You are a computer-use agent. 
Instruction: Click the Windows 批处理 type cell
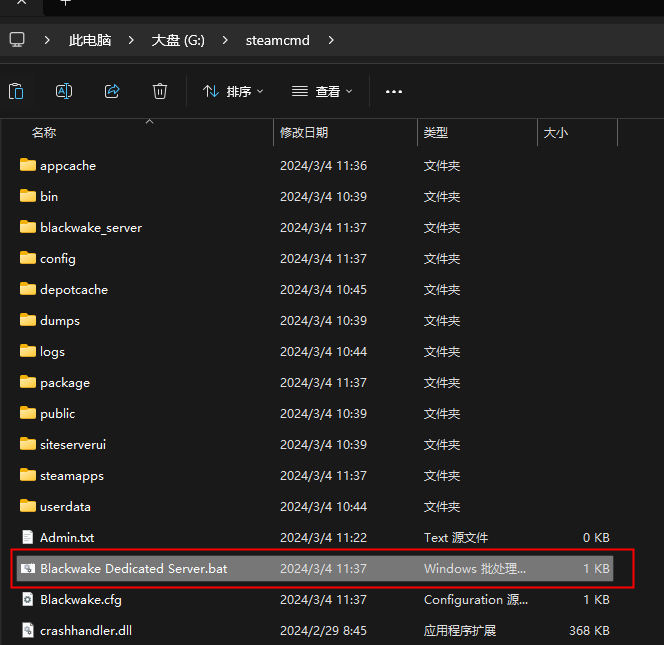coord(475,568)
